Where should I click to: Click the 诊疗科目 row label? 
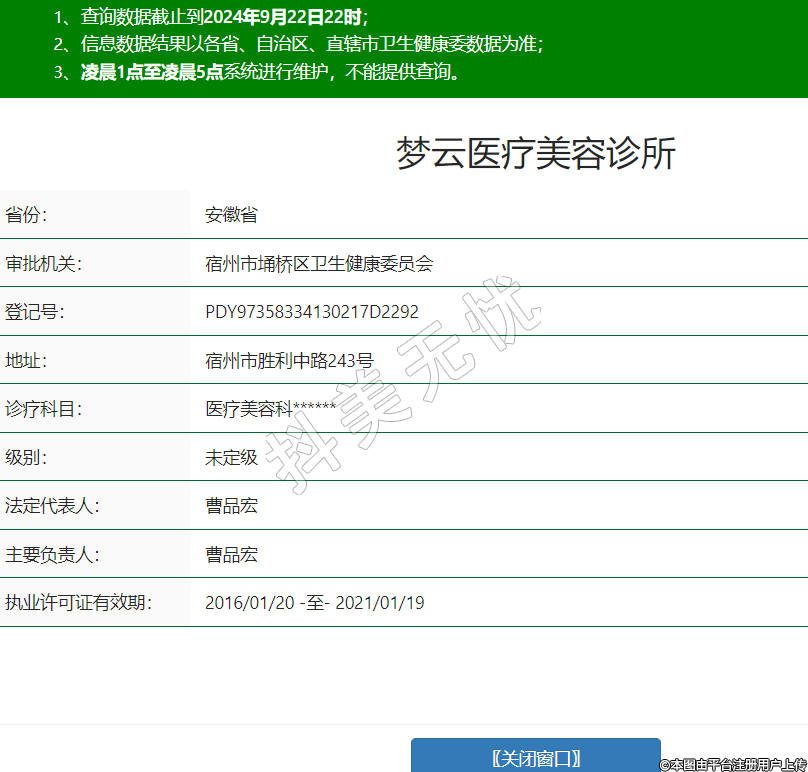[43, 409]
